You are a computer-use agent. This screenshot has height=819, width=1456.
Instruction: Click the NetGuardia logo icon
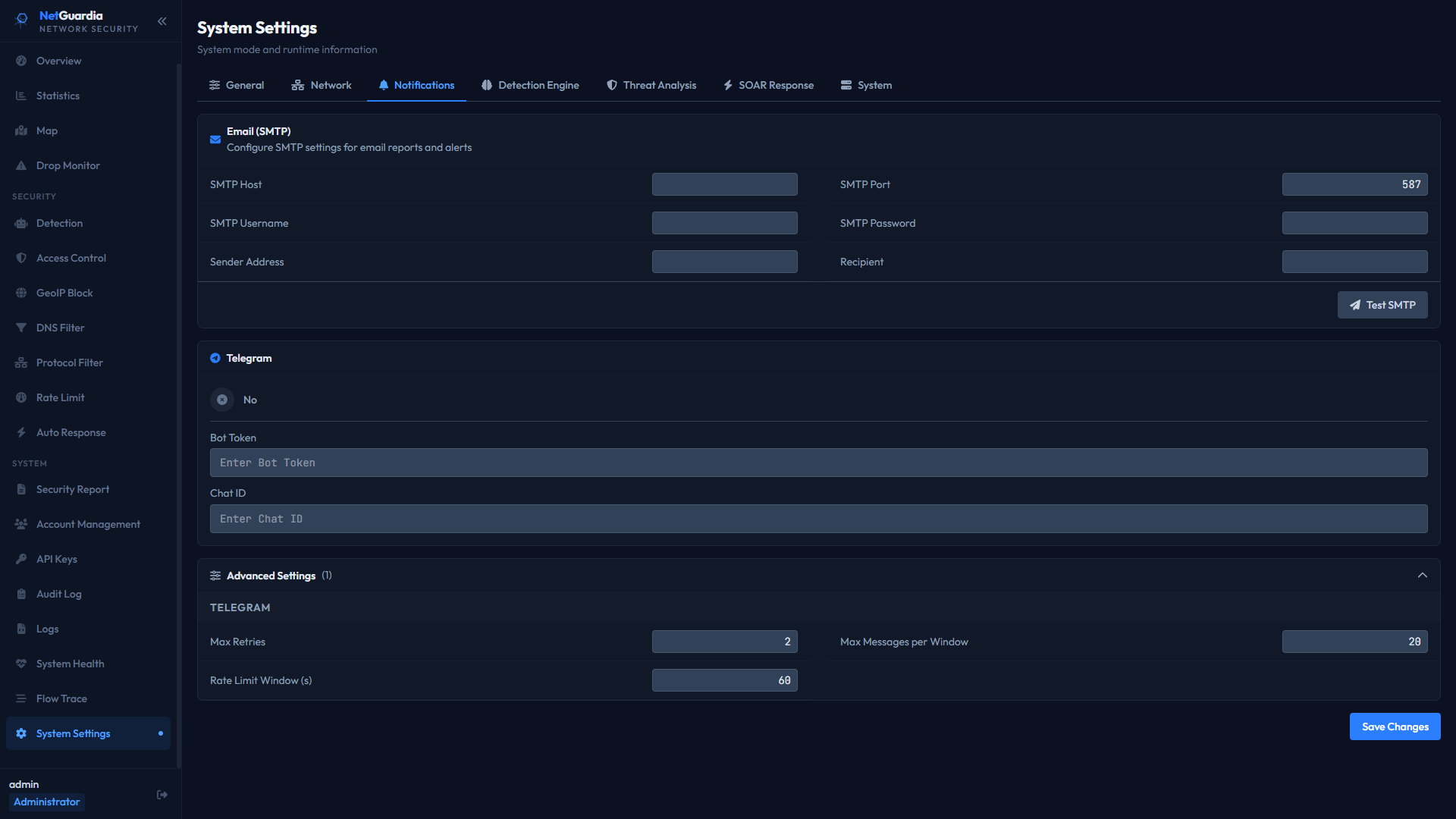pyautogui.click(x=22, y=20)
